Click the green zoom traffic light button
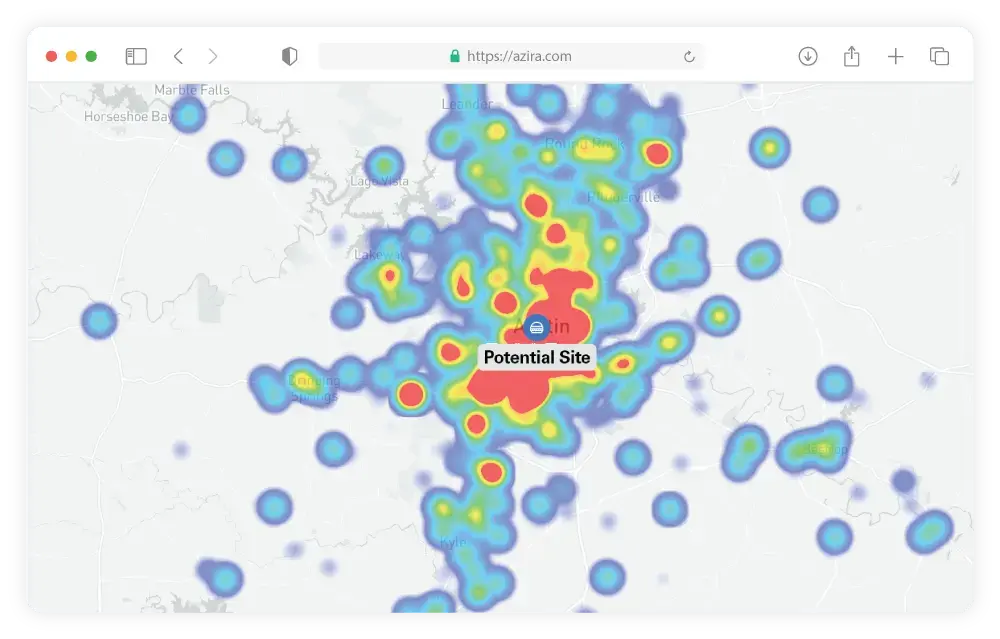The image size is (1000, 639). 91,57
